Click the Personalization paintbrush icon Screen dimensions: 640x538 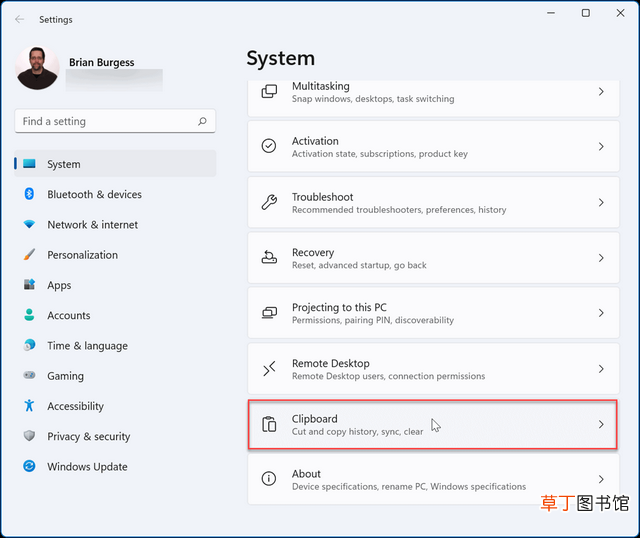click(29, 254)
